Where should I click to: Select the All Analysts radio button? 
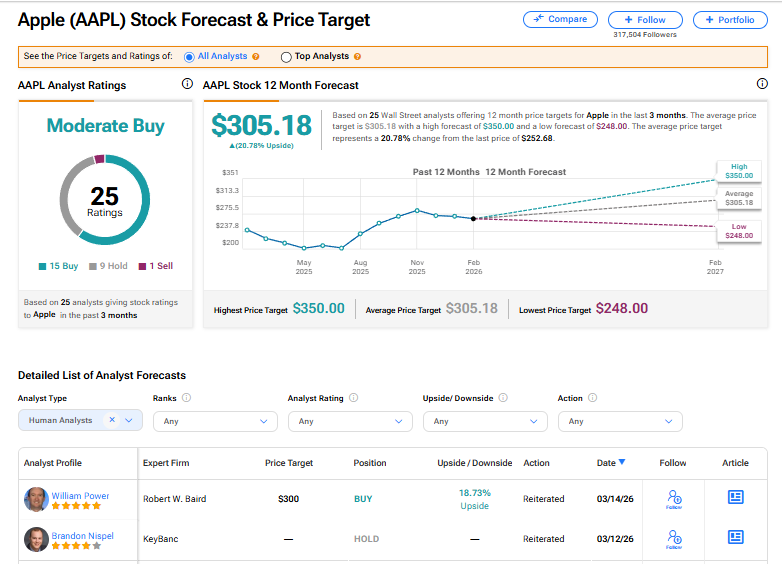pyautogui.click(x=190, y=57)
